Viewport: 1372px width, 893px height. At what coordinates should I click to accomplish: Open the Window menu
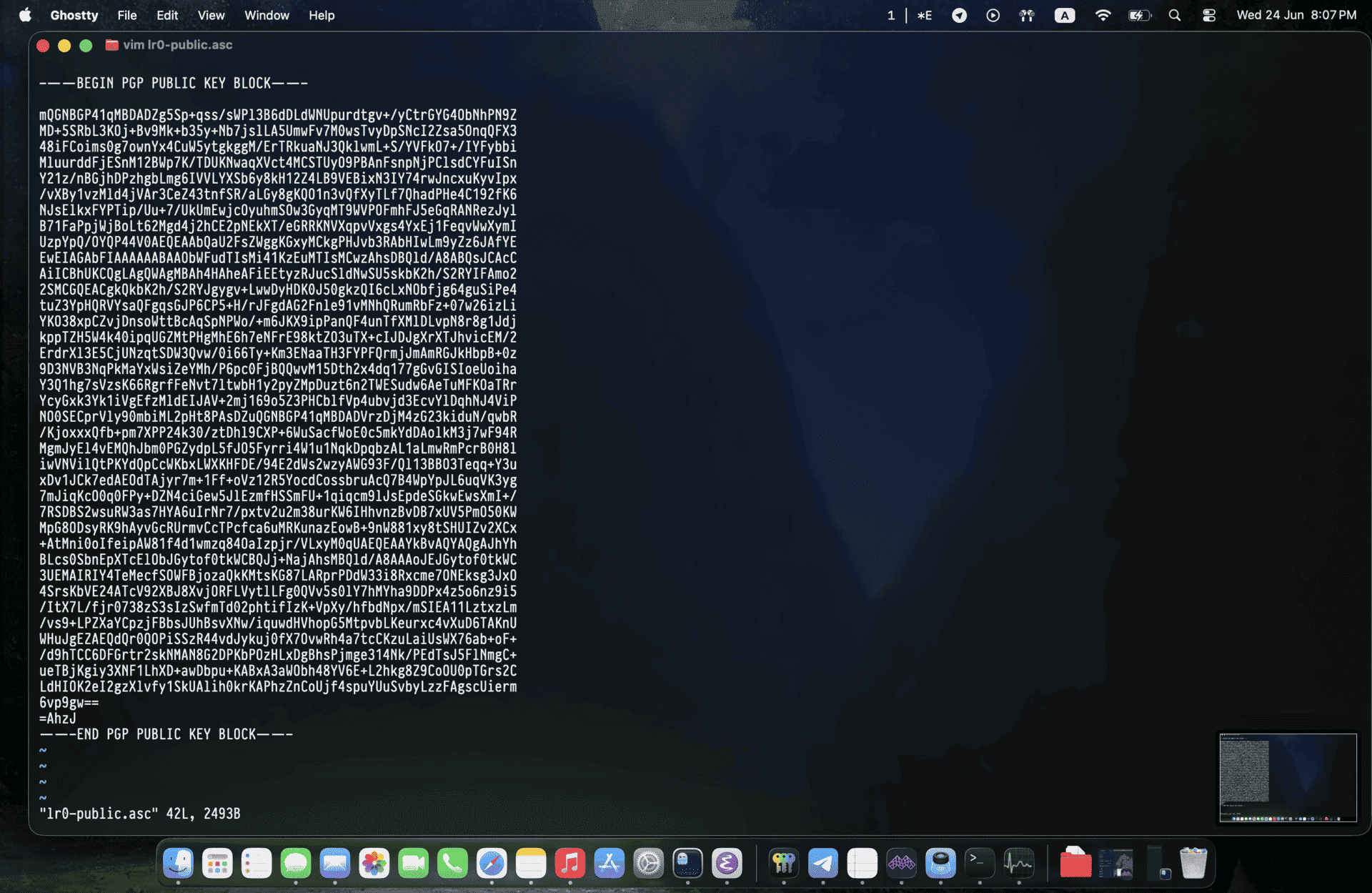[267, 15]
